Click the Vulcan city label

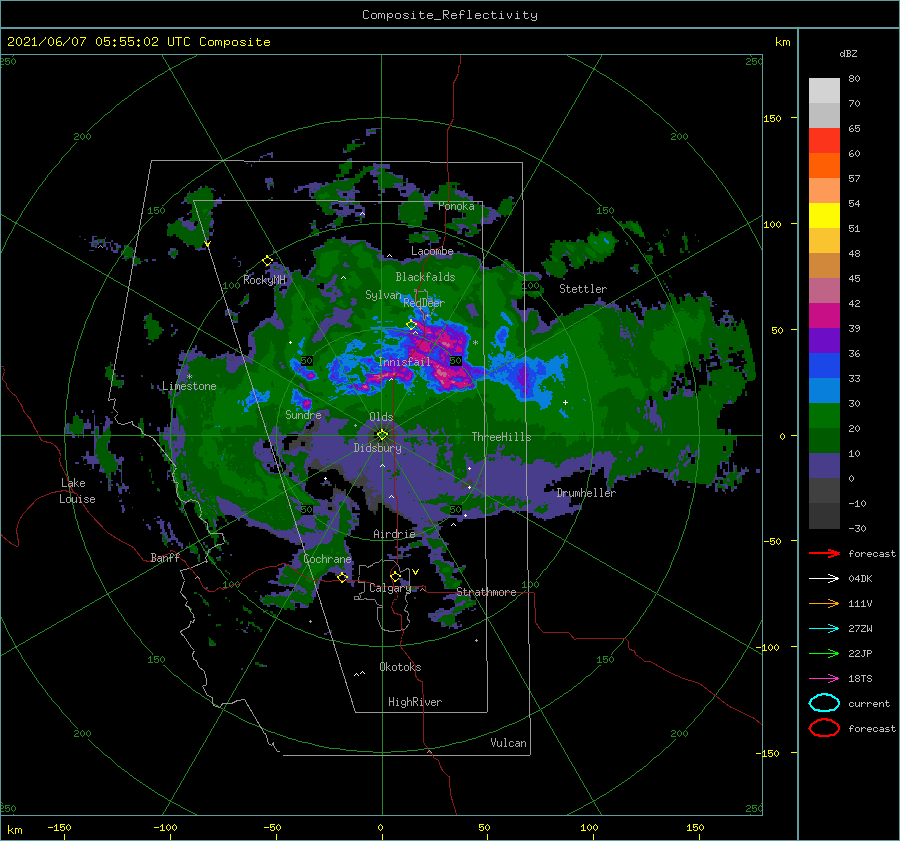[508, 743]
